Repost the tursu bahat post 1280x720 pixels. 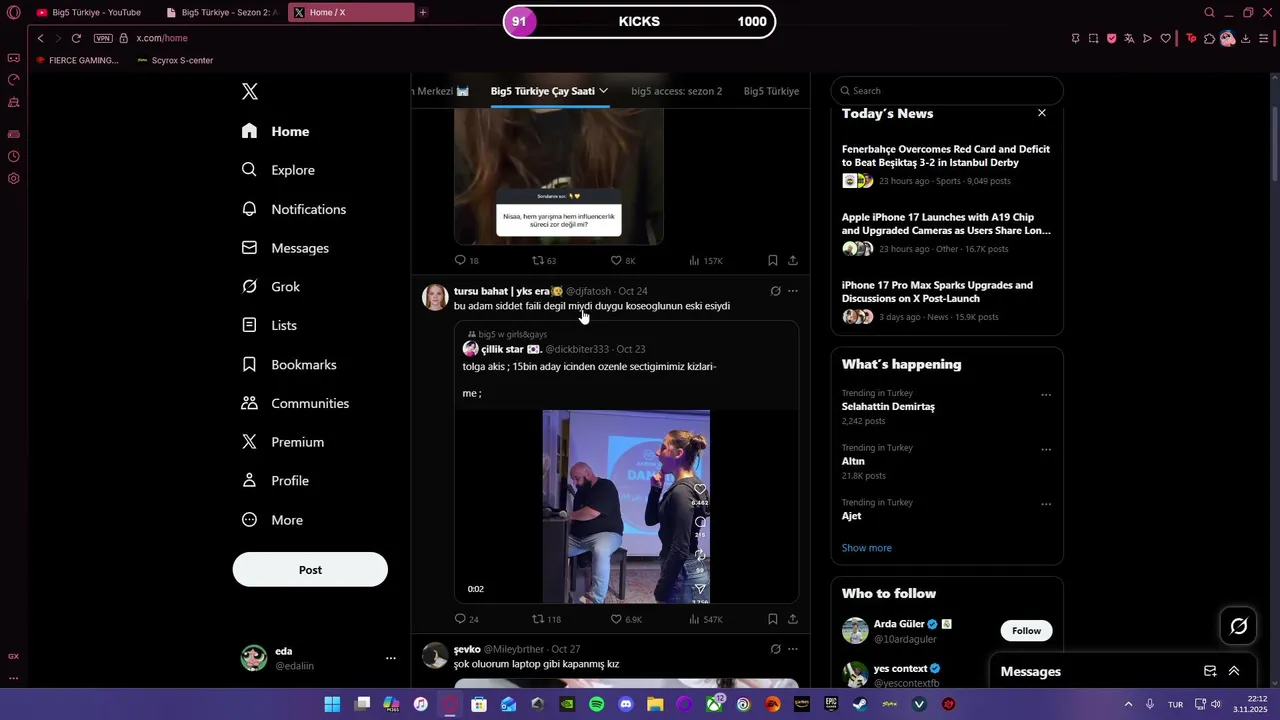pos(546,619)
